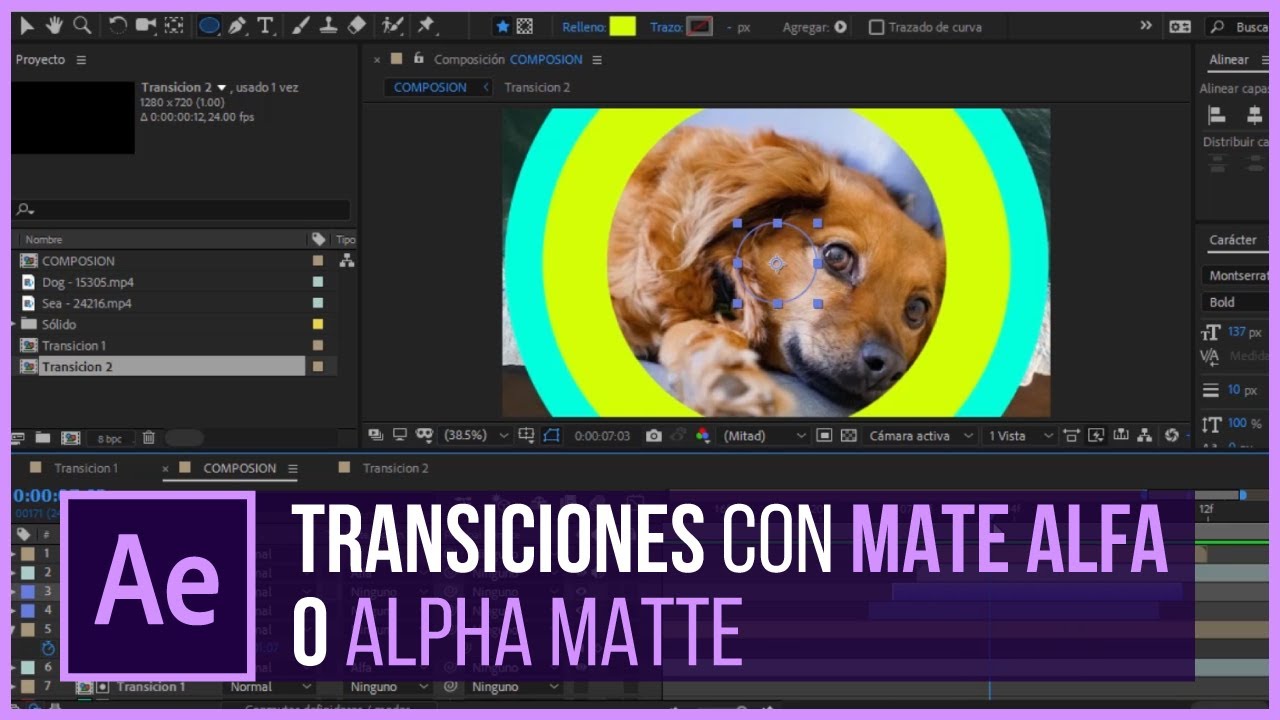Open the Cámara activa dropdown
This screenshot has width=1280, height=720.
pos(921,436)
